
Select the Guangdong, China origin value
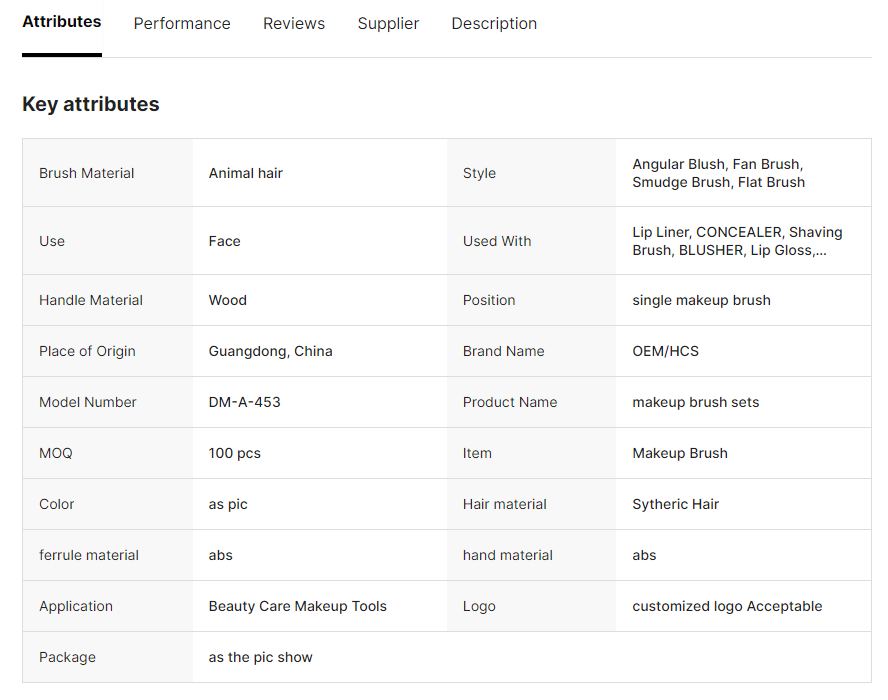point(271,351)
